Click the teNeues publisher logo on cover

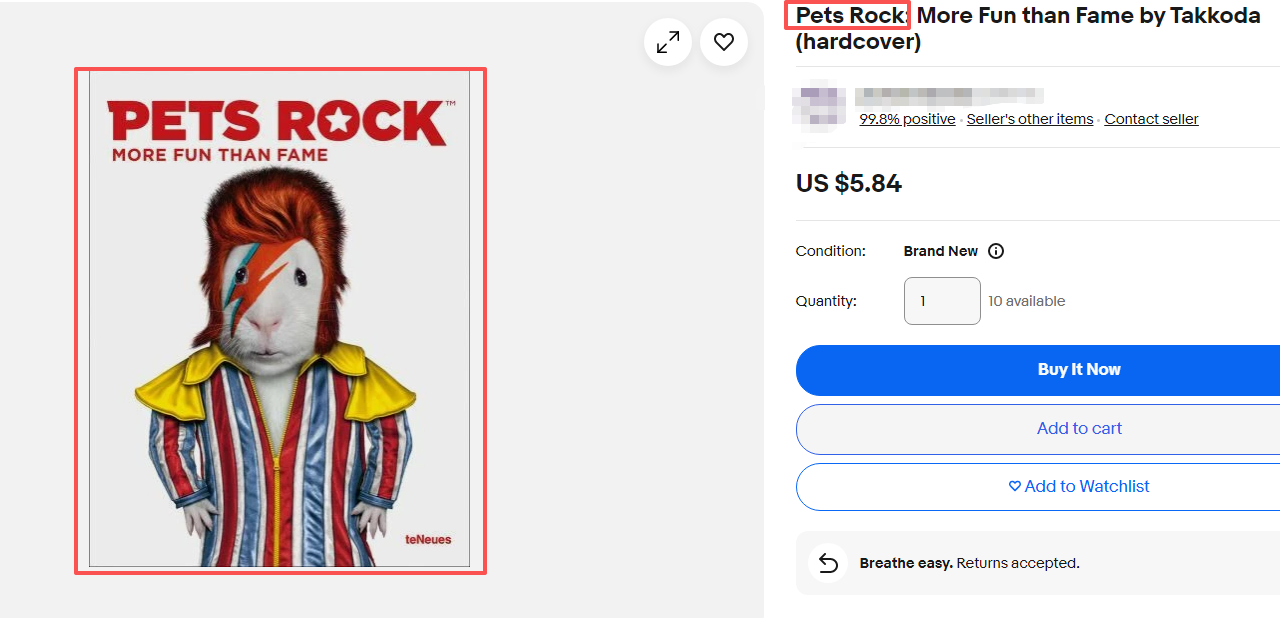[428, 540]
